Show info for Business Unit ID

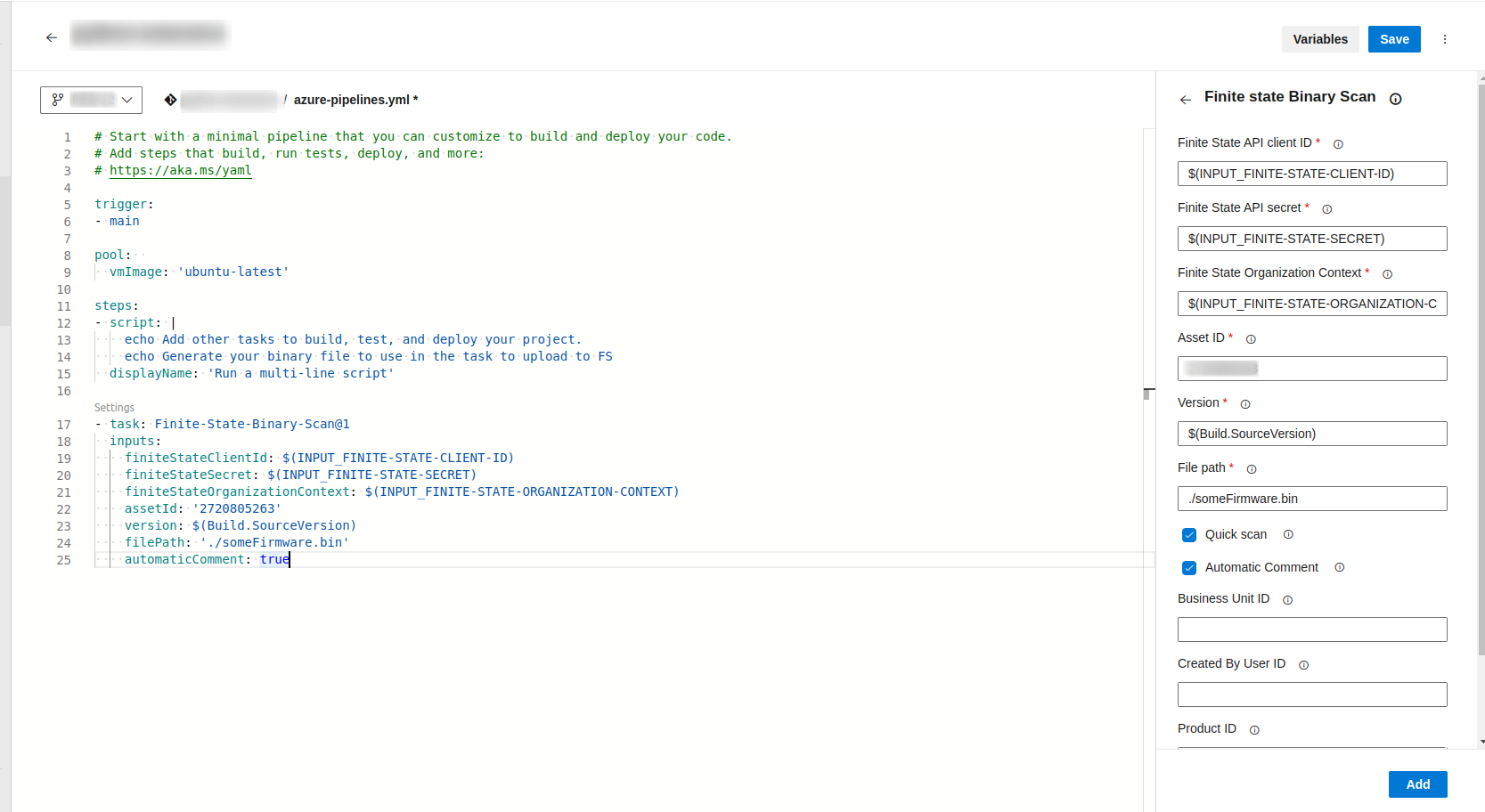click(x=1287, y=600)
